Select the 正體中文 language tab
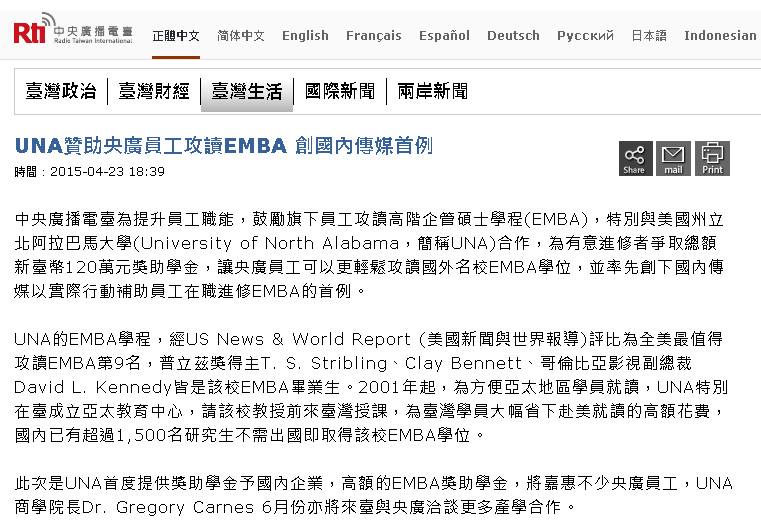This screenshot has width=761, height=523. tap(176, 35)
